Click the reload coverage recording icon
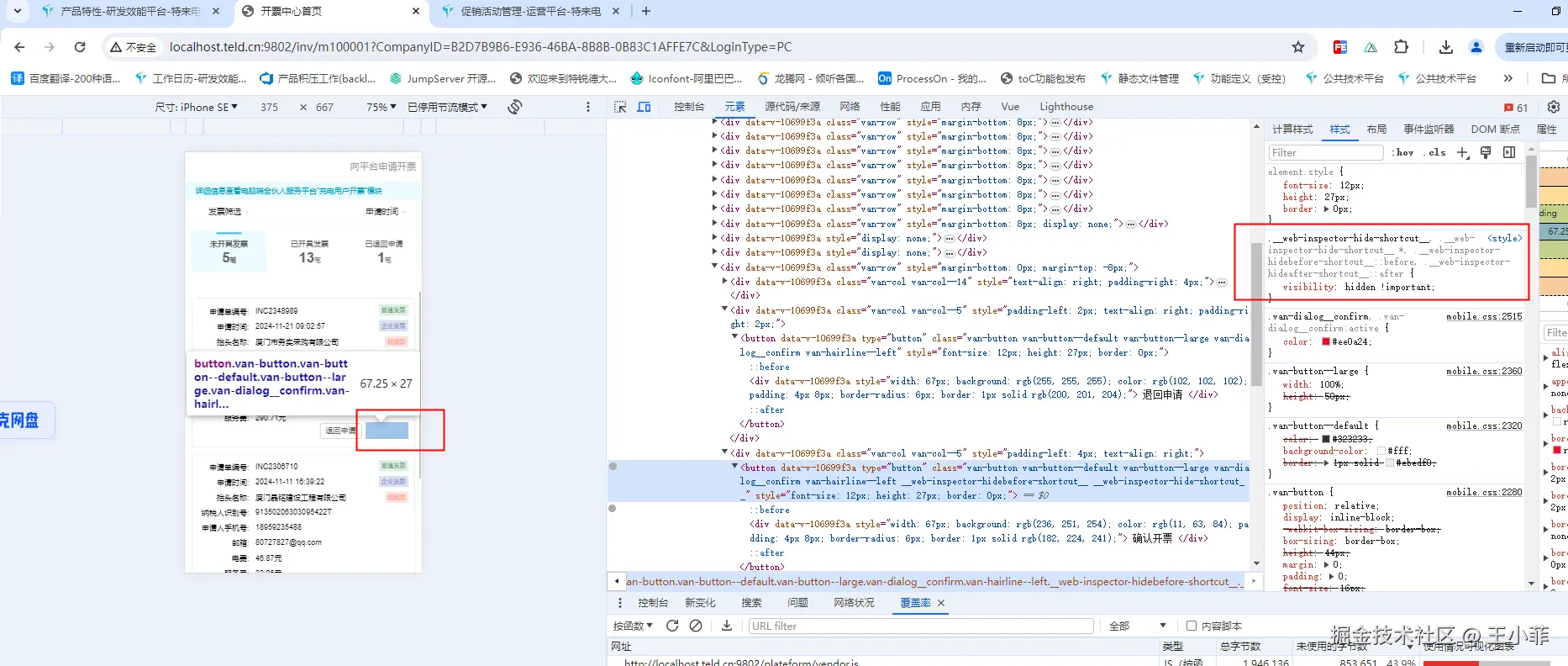This screenshot has width=1568, height=666. (672, 626)
